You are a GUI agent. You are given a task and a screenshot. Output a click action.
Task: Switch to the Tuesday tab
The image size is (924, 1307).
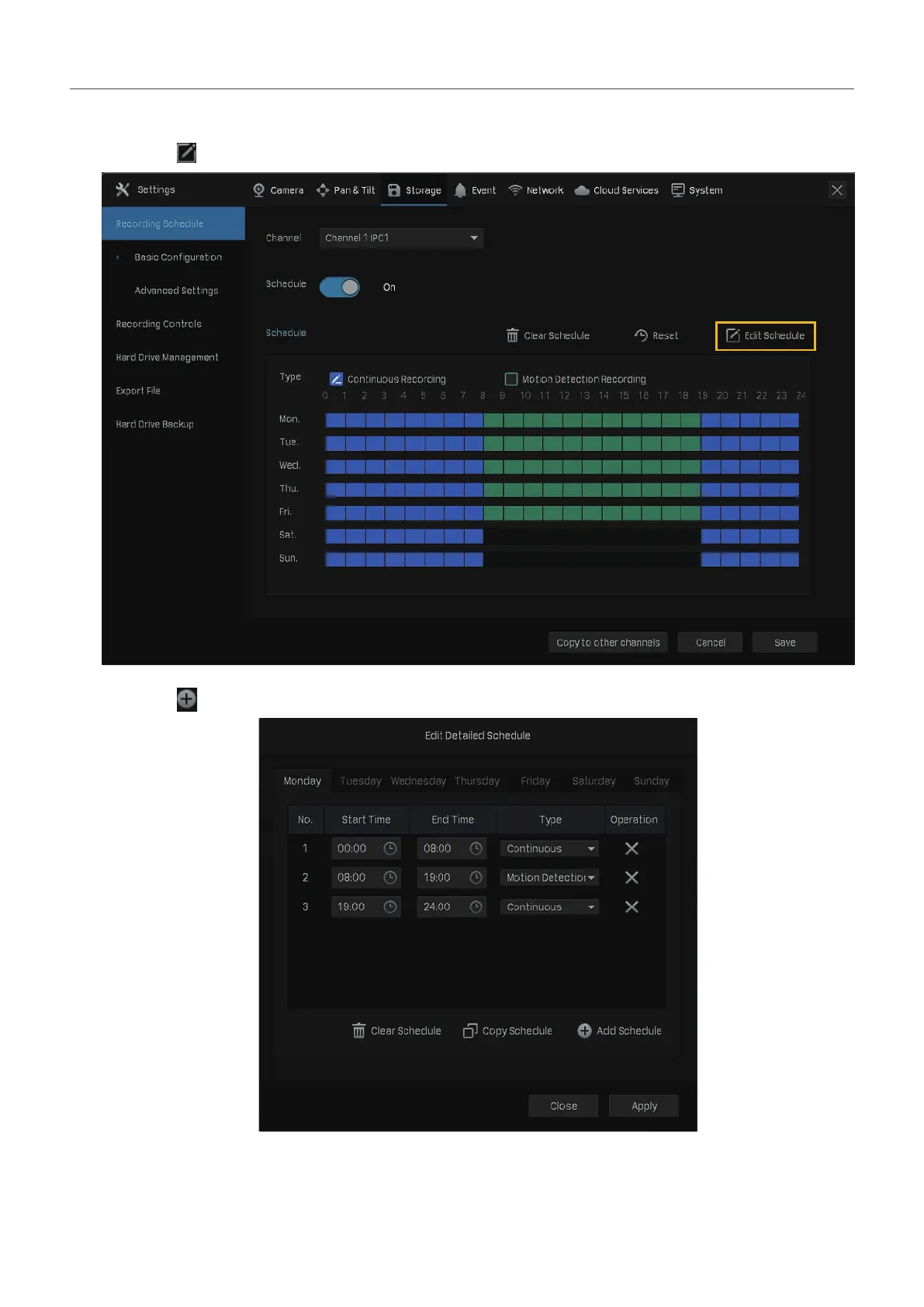click(361, 781)
